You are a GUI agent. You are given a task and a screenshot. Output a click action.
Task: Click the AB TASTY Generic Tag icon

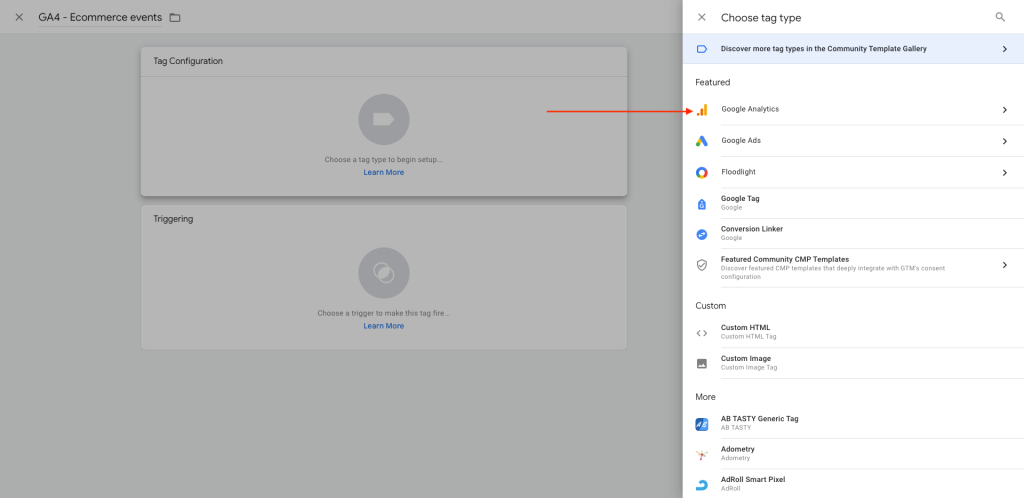(702, 424)
